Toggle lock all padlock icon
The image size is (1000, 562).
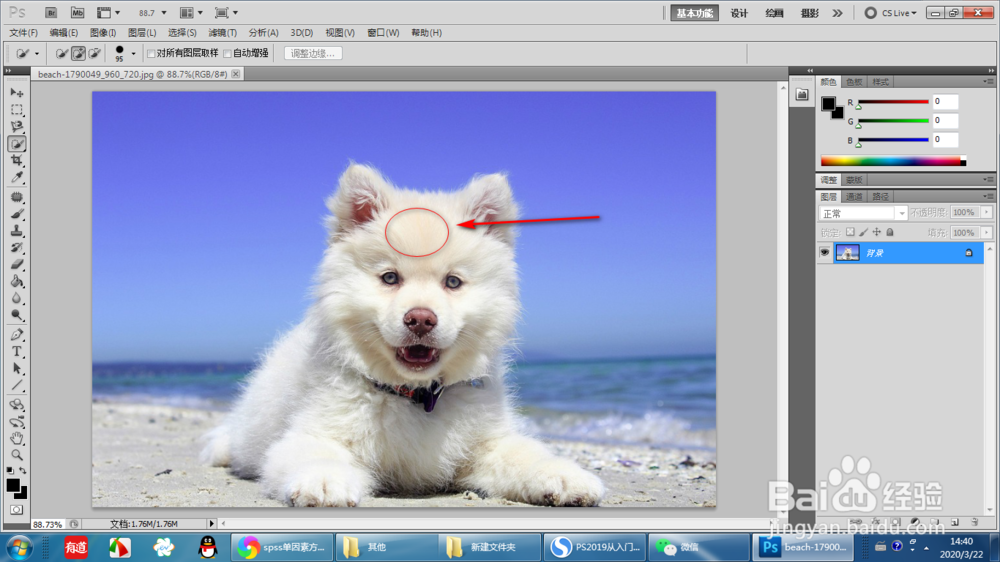(x=890, y=232)
